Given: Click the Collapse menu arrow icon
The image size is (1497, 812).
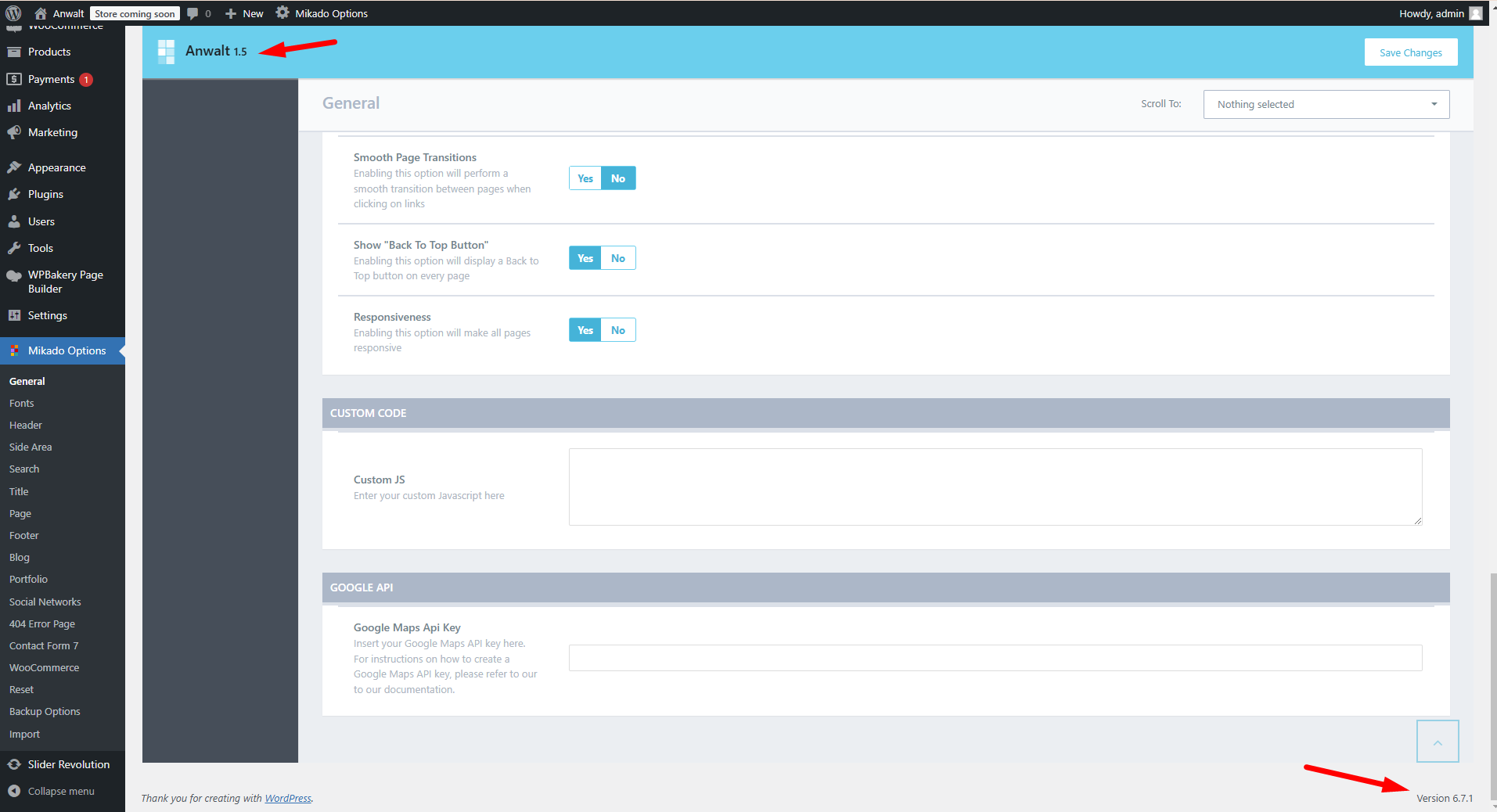Looking at the screenshot, I should point(14,791).
